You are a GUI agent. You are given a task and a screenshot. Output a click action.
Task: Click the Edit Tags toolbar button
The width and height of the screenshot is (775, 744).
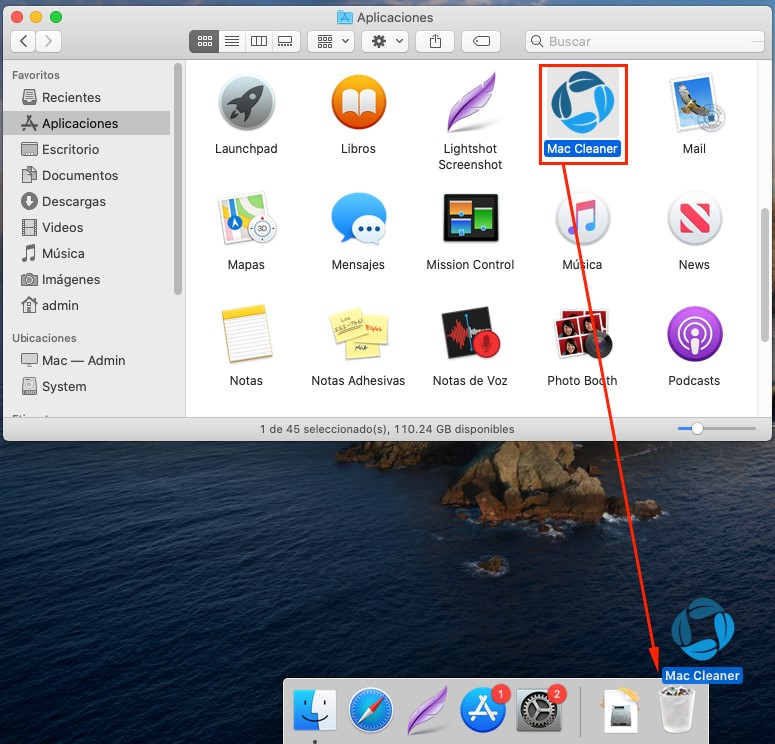point(481,41)
